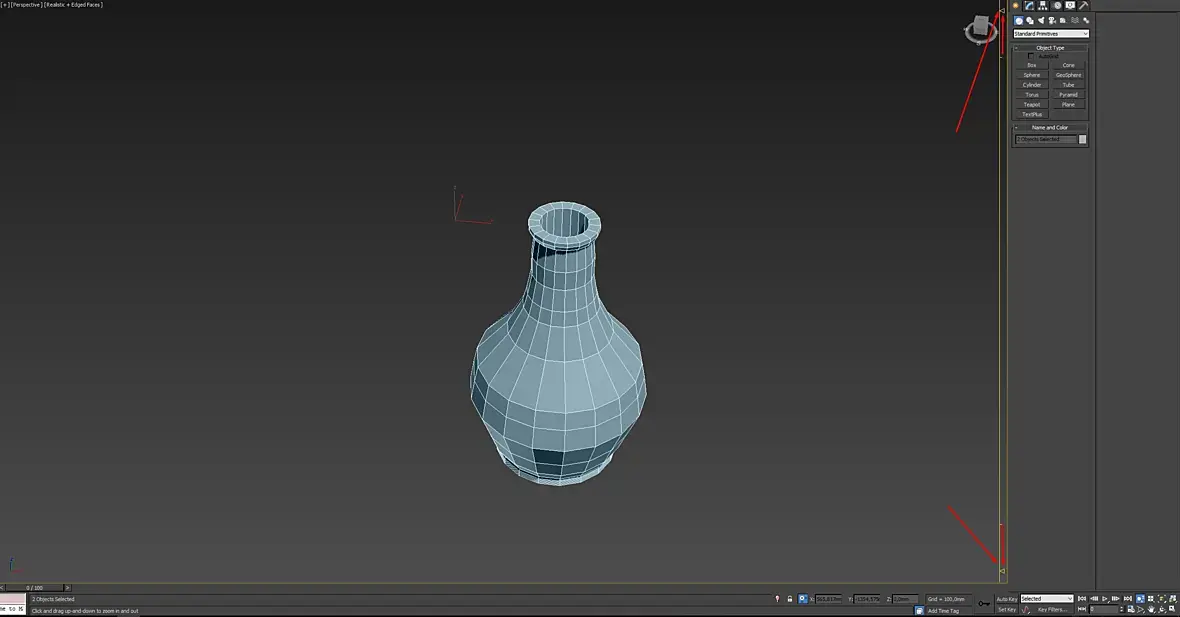The image size is (1180, 617).
Task: Open the Hierarchy command panel tab
Action: [1043, 5]
